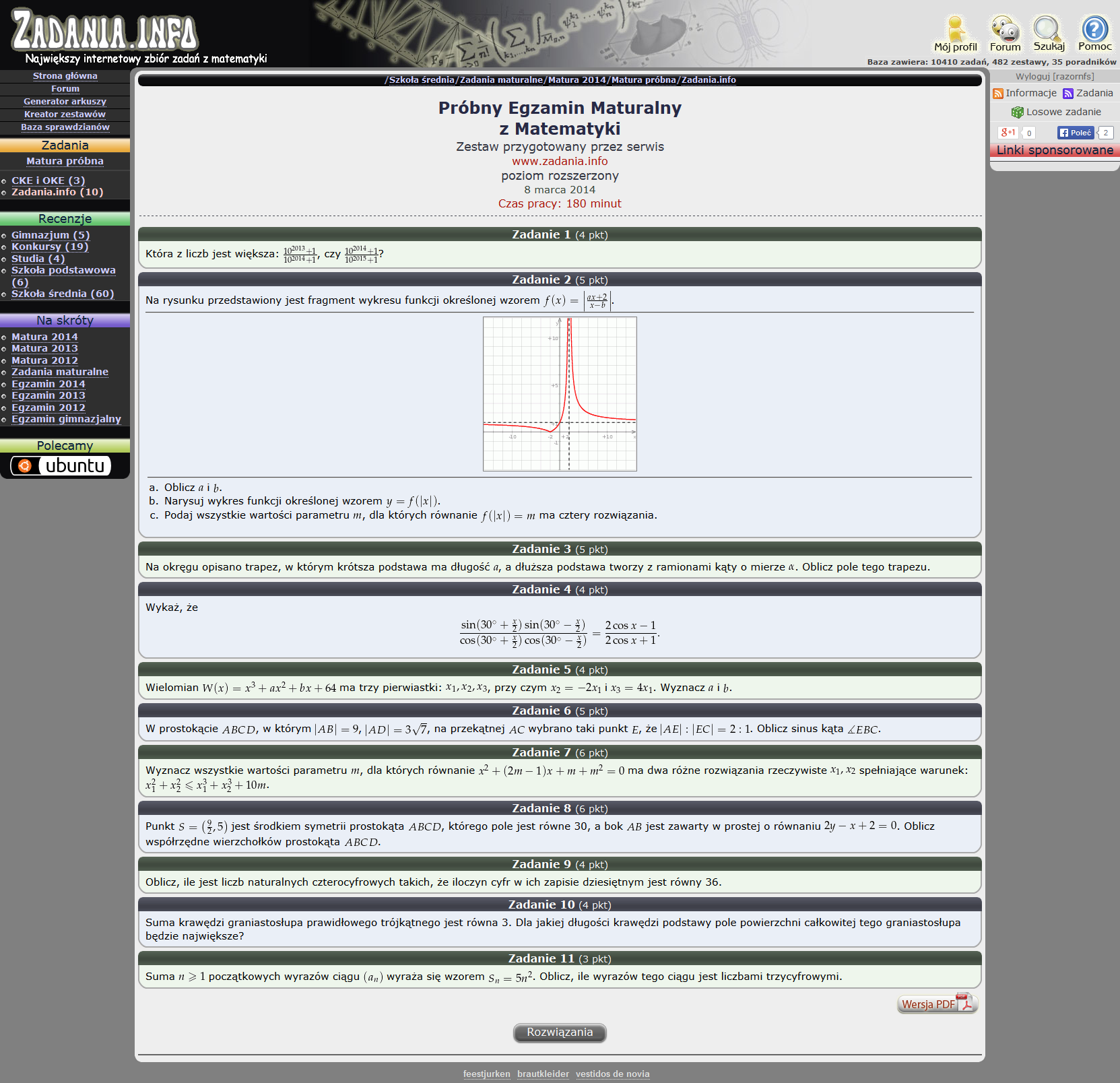Open the Zadanie 8 header
The image size is (1120, 1083).
pos(560,808)
